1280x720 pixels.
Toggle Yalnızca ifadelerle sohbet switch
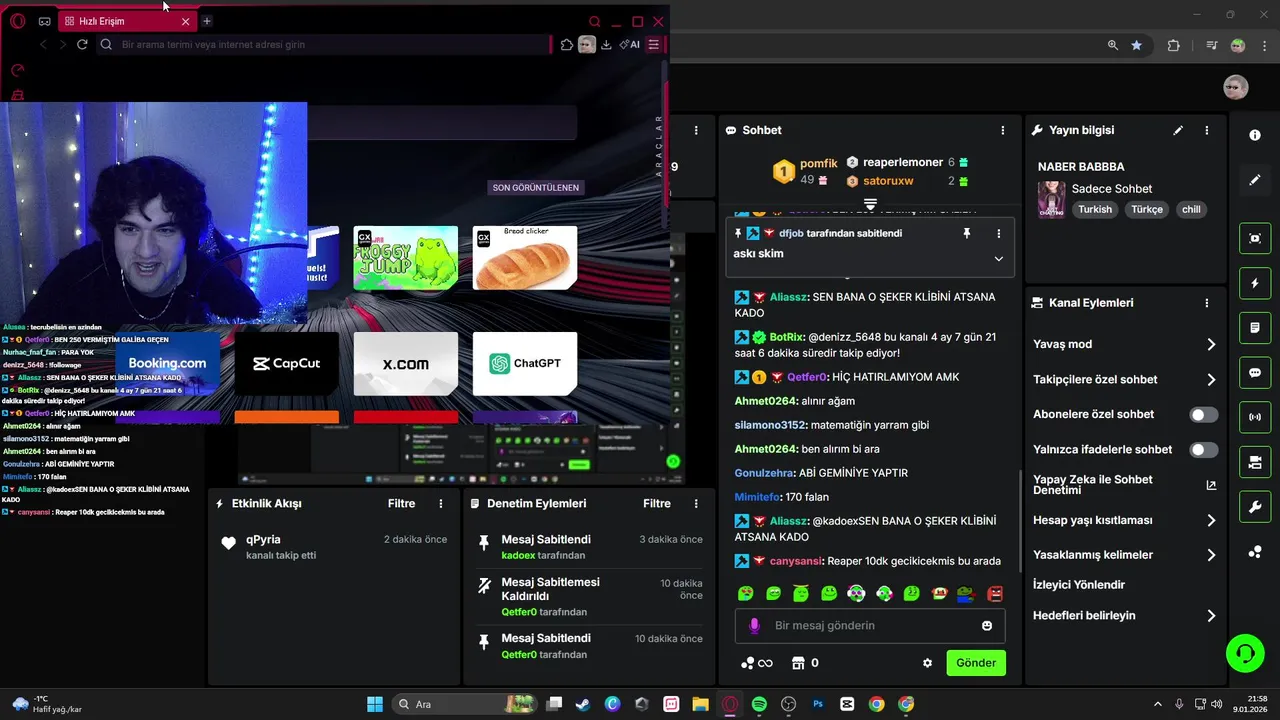coord(1204,450)
